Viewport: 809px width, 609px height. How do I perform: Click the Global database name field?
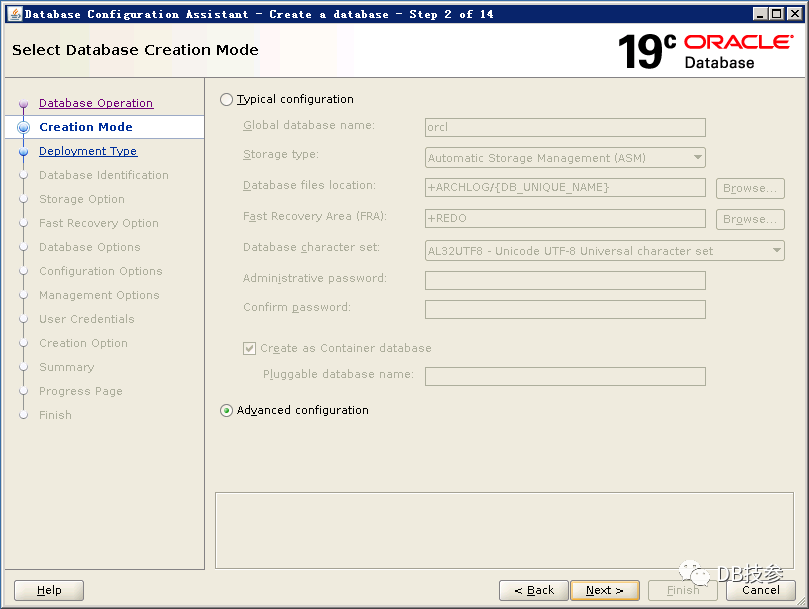pyautogui.click(x=565, y=128)
